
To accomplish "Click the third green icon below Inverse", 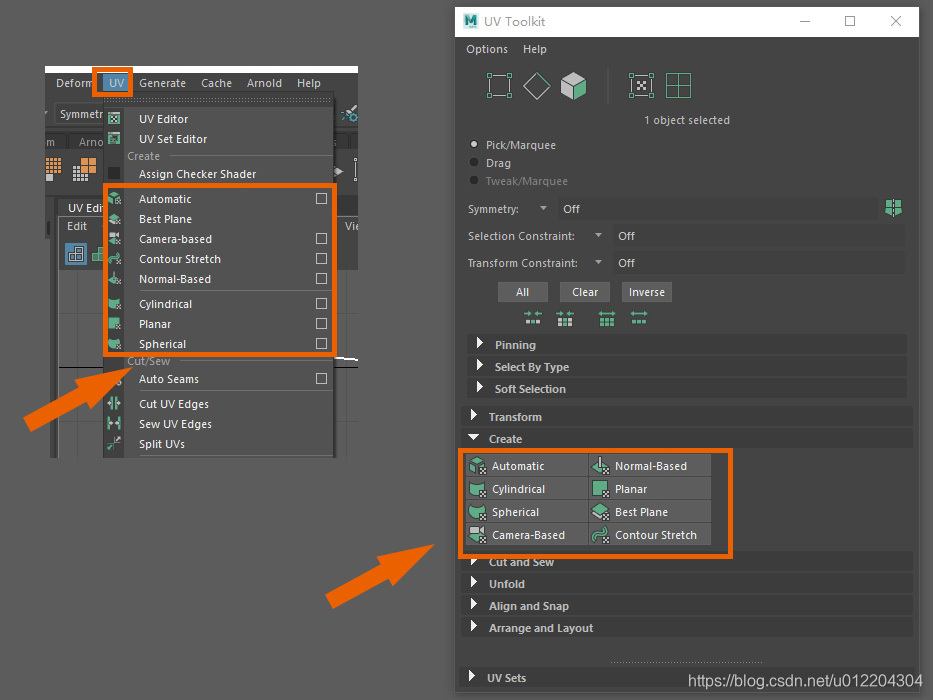I will [607, 318].
